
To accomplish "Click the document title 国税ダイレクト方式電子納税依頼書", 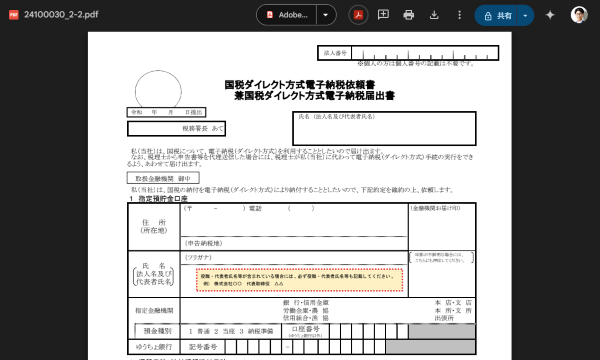I will point(300,85).
